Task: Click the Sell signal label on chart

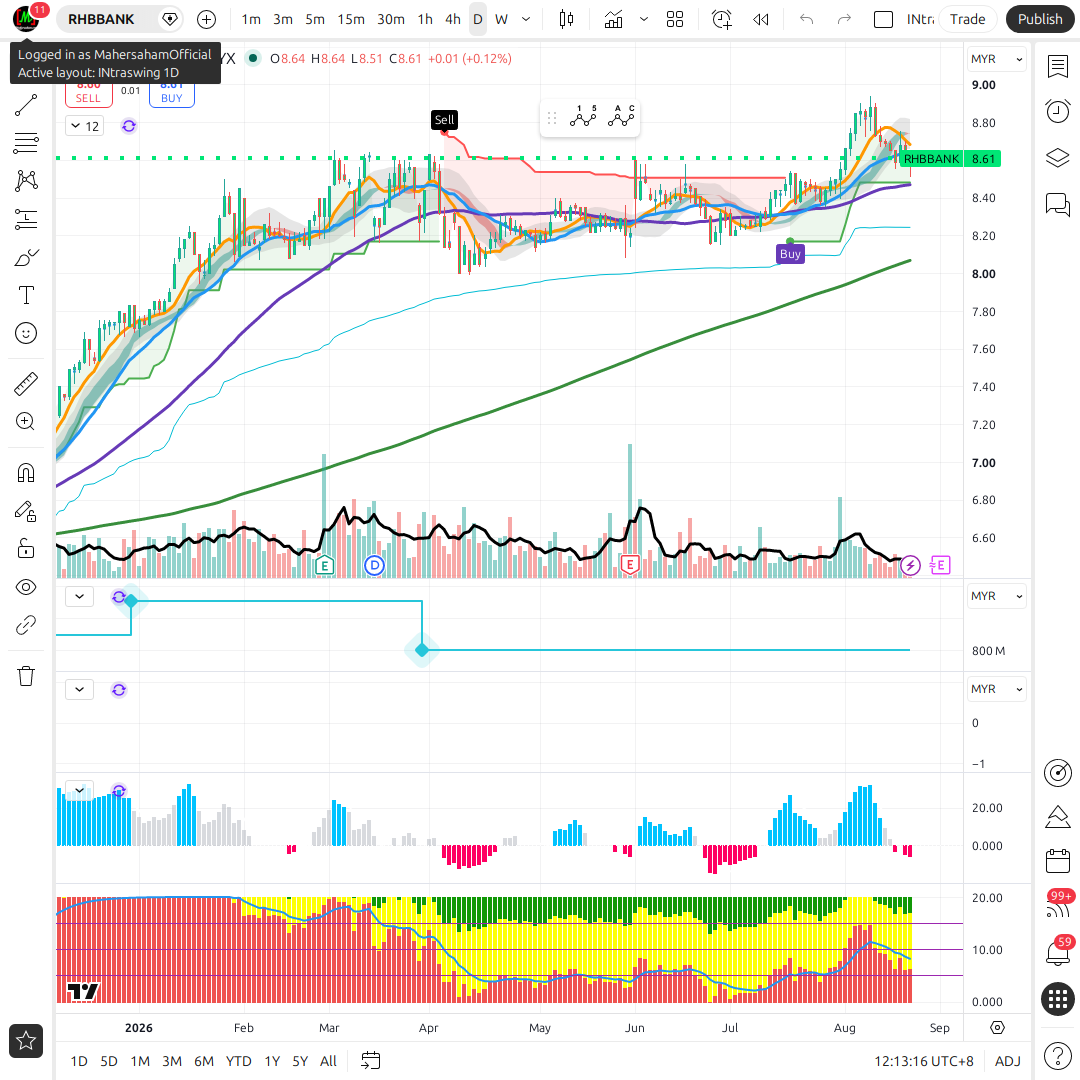Action: (444, 120)
